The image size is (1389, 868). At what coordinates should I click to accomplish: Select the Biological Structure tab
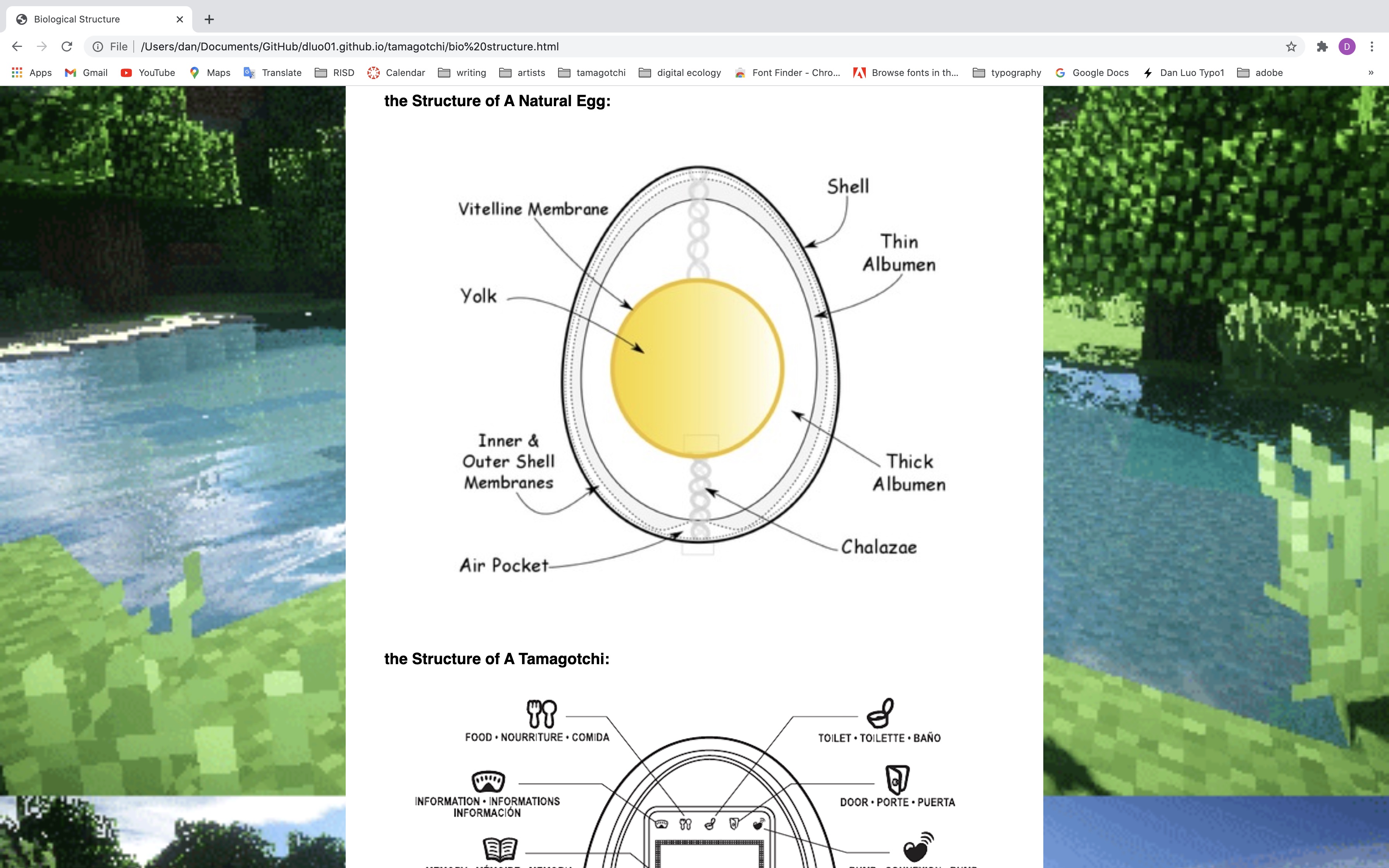99,19
